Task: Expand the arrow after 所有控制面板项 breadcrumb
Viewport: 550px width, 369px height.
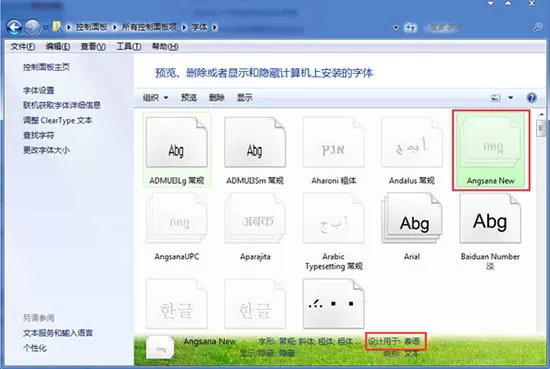Action: tap(184, 27)
